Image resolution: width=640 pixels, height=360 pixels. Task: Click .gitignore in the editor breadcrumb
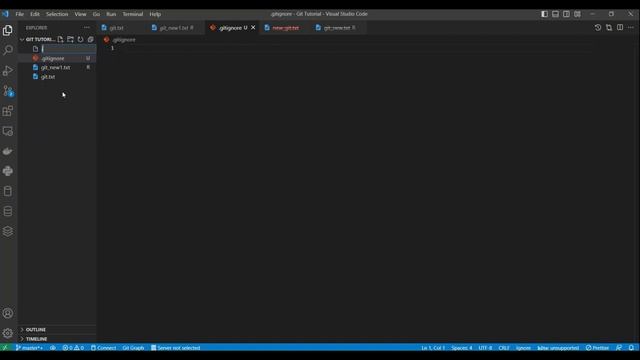(x=124, y=40)
